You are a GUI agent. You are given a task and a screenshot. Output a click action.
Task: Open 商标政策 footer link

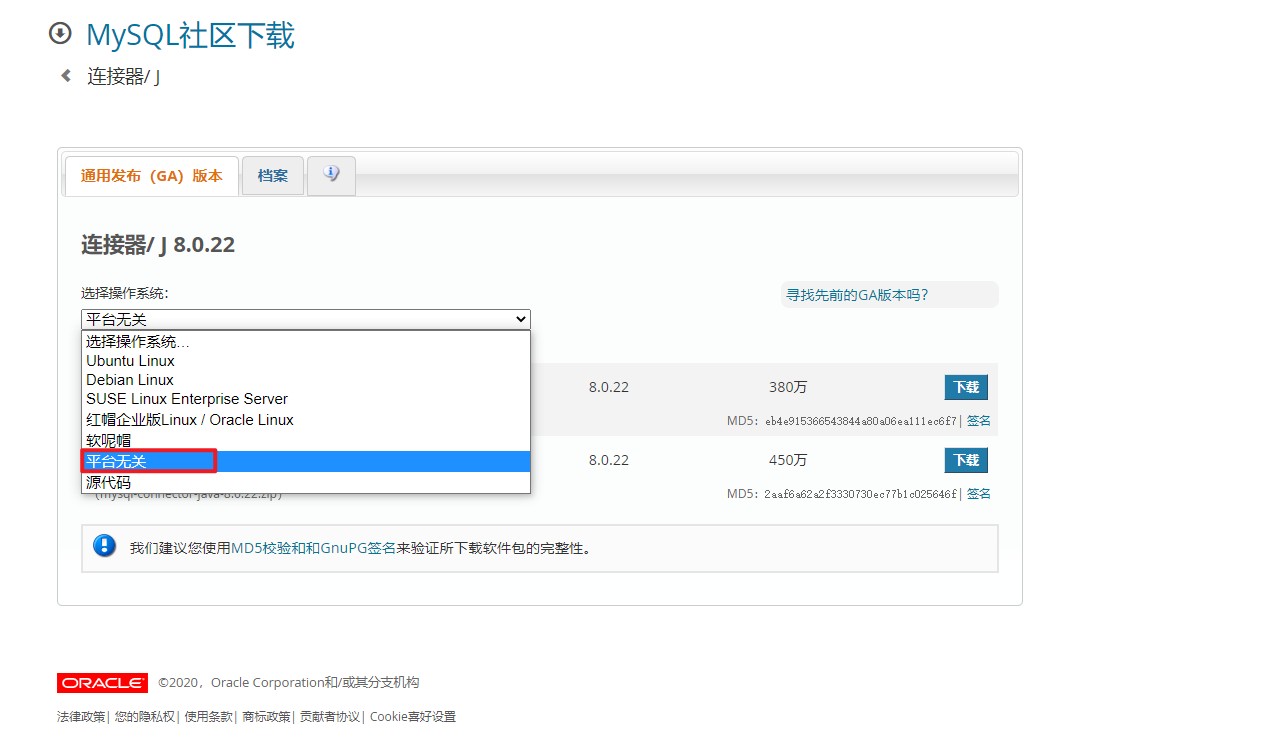pos(266,717)
